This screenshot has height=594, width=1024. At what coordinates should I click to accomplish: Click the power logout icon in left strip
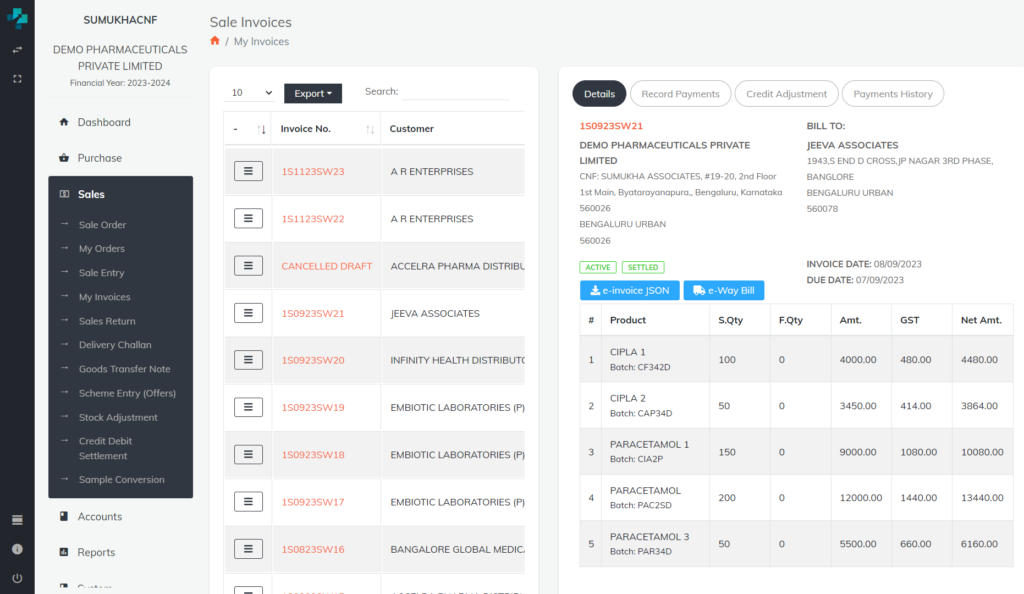[x=17, y=578]
